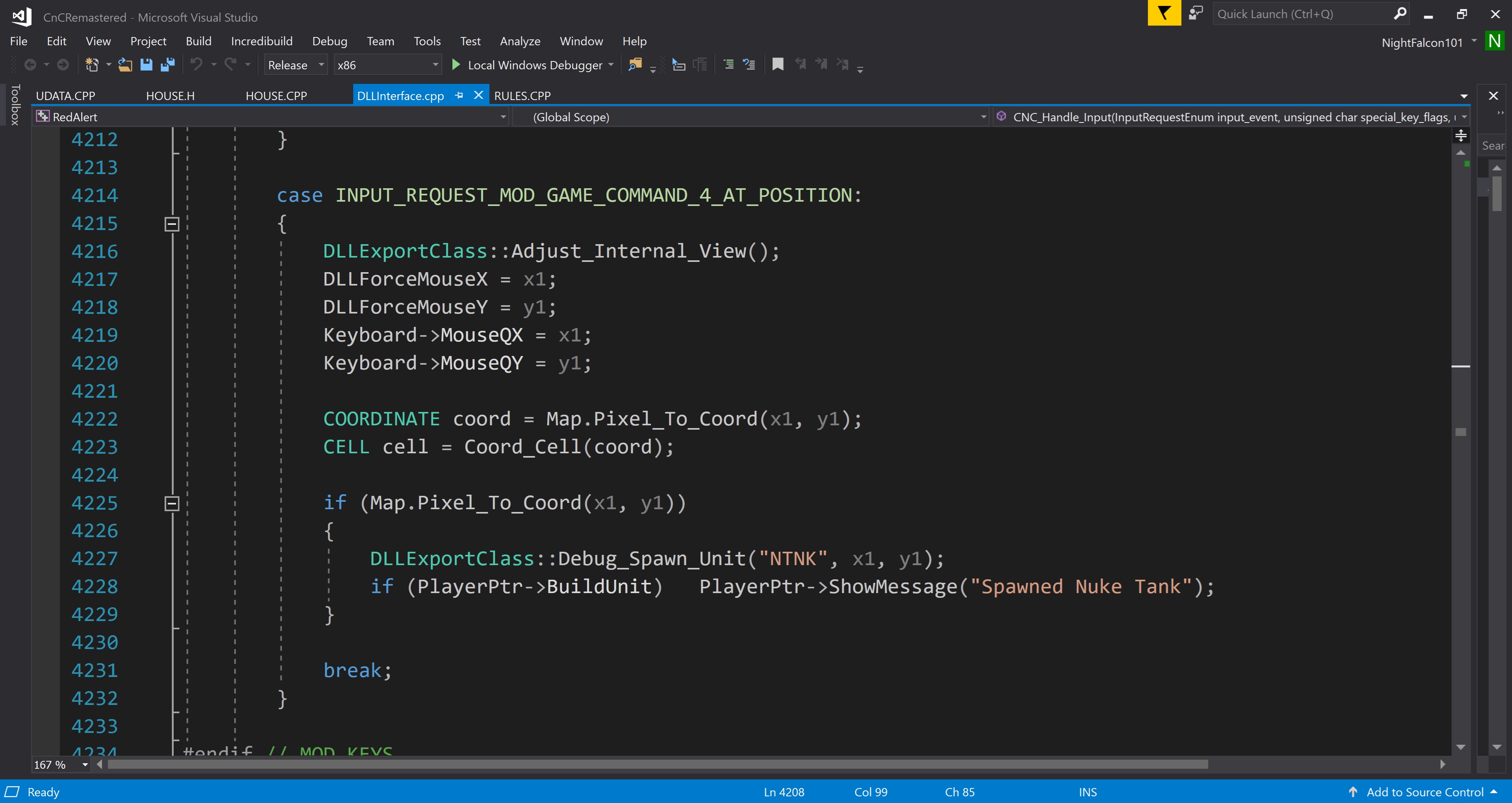Open the 167 % zoom level dropdown

(x=61, y=764)
